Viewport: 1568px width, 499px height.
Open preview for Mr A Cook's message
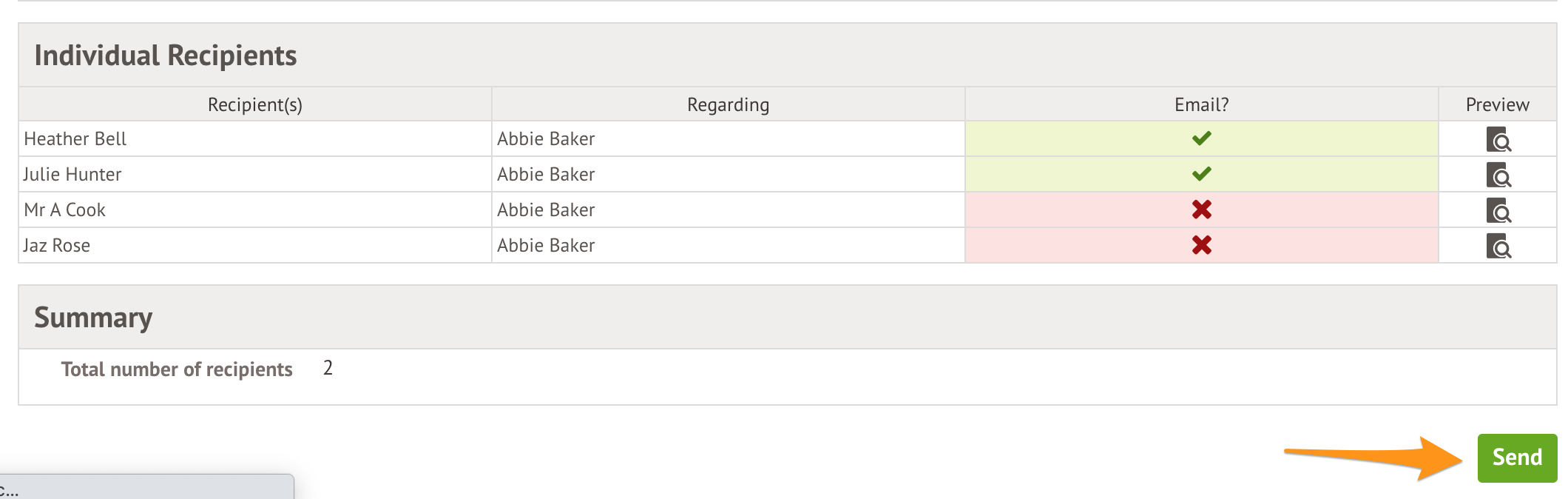click(x=1498, y=211)
